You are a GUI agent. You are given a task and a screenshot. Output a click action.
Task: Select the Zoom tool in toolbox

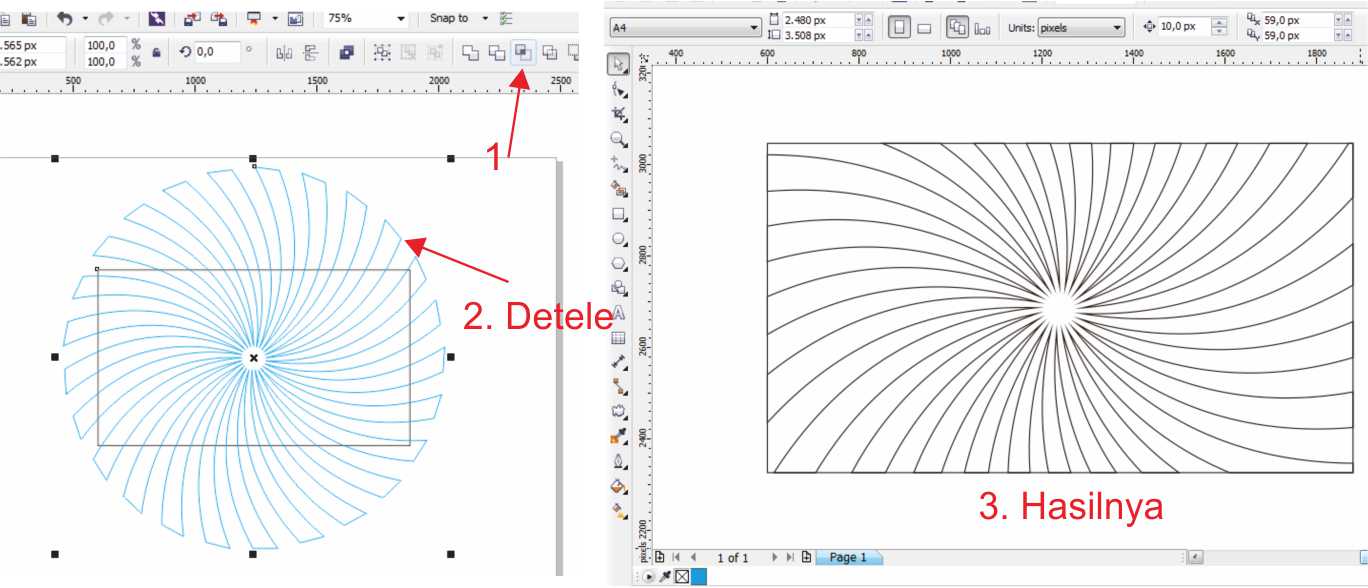click(x=619, y=139)
